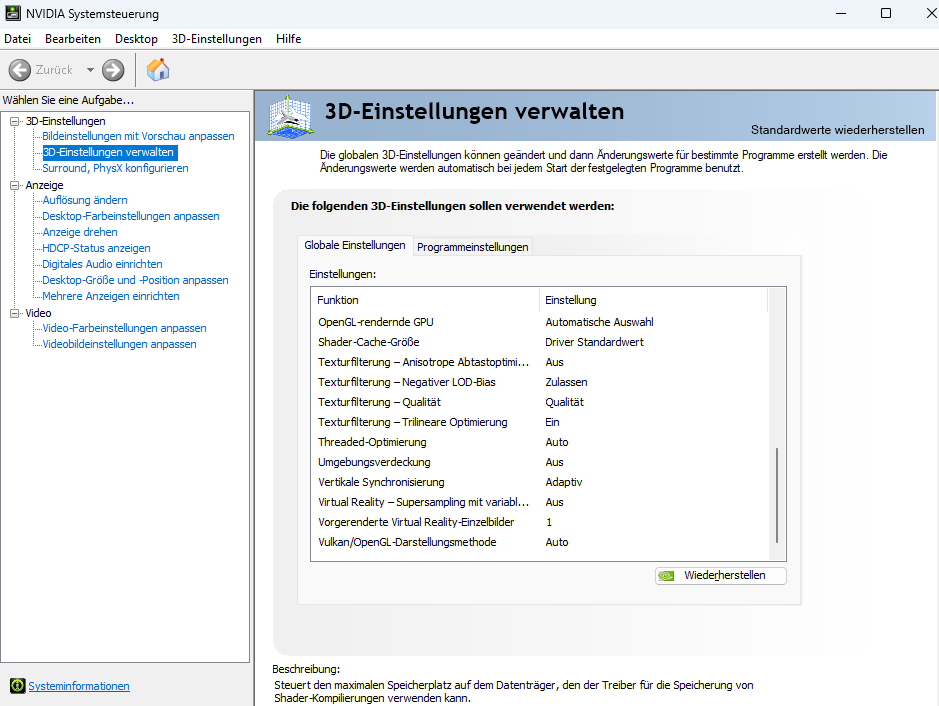Switch to Globale Einstellungen tab
Viewport: 939px width, 706px height.
pyautogui.click(x=355, y=245)
